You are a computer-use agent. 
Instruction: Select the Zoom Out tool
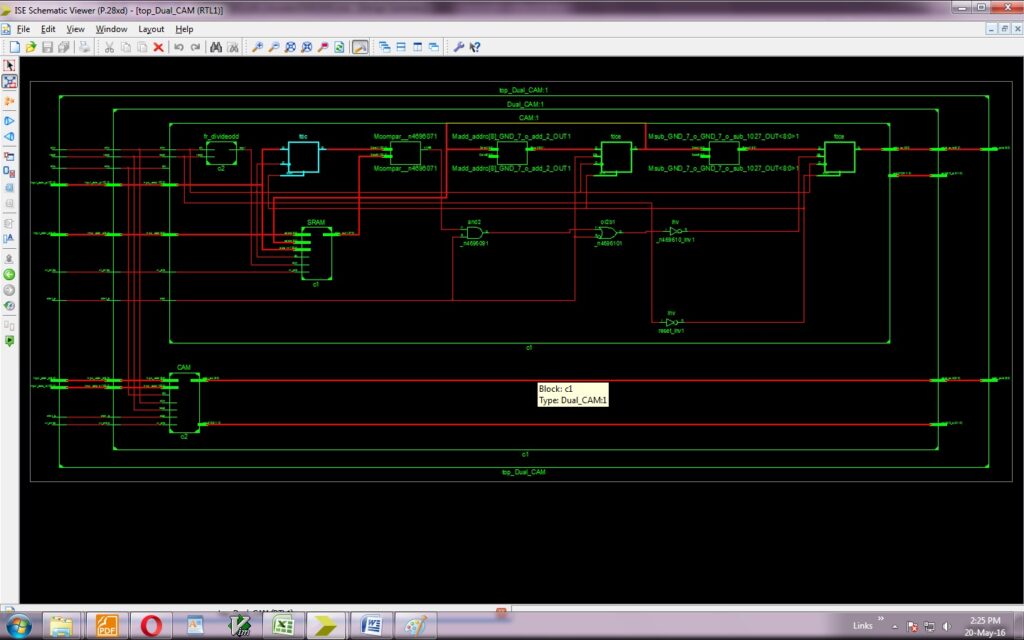tap(274, 46)
